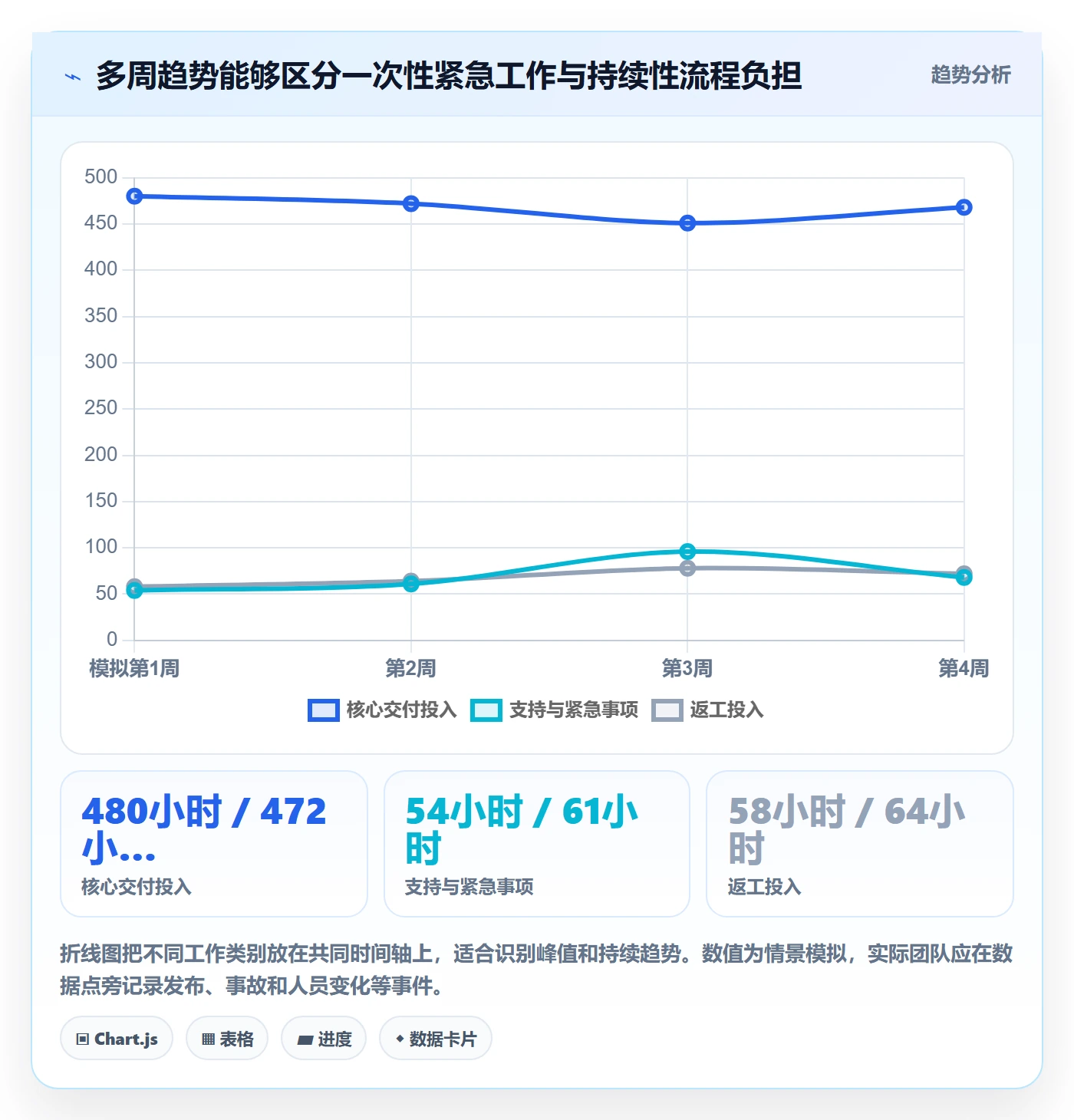Click the grid icon in 表格 tag
This screenshot has height=1120, width=1074.
pos(208,1039)
